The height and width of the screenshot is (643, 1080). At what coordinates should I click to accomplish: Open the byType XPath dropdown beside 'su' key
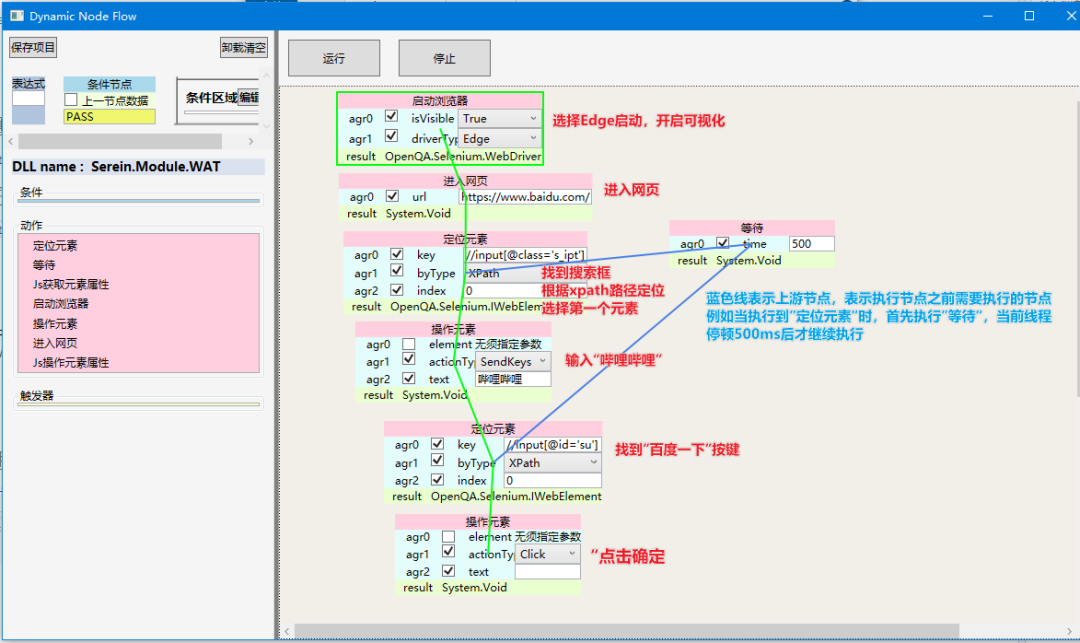pos(553,463)
